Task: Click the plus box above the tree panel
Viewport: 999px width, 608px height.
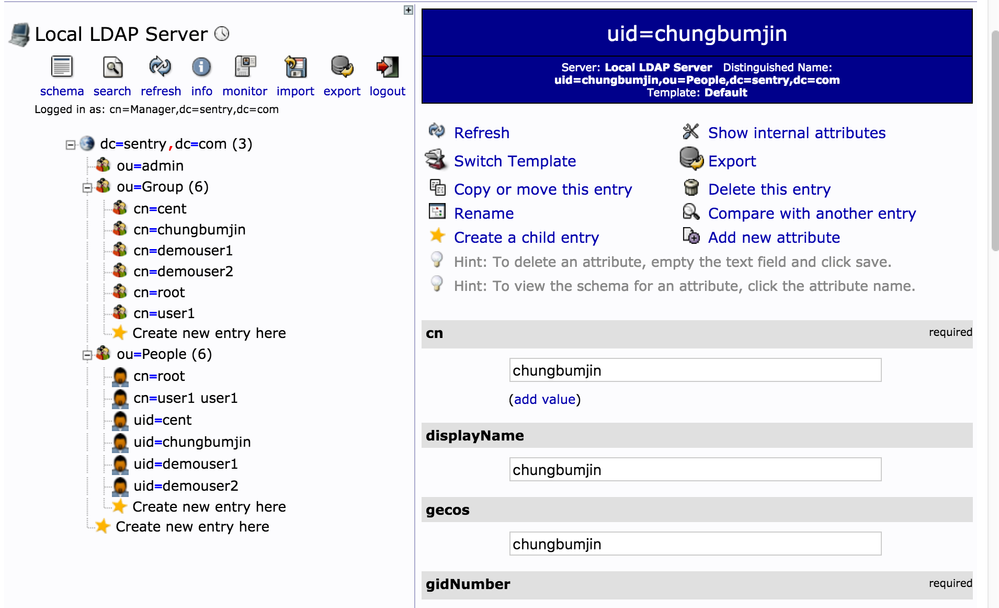Action: (408, 10)
